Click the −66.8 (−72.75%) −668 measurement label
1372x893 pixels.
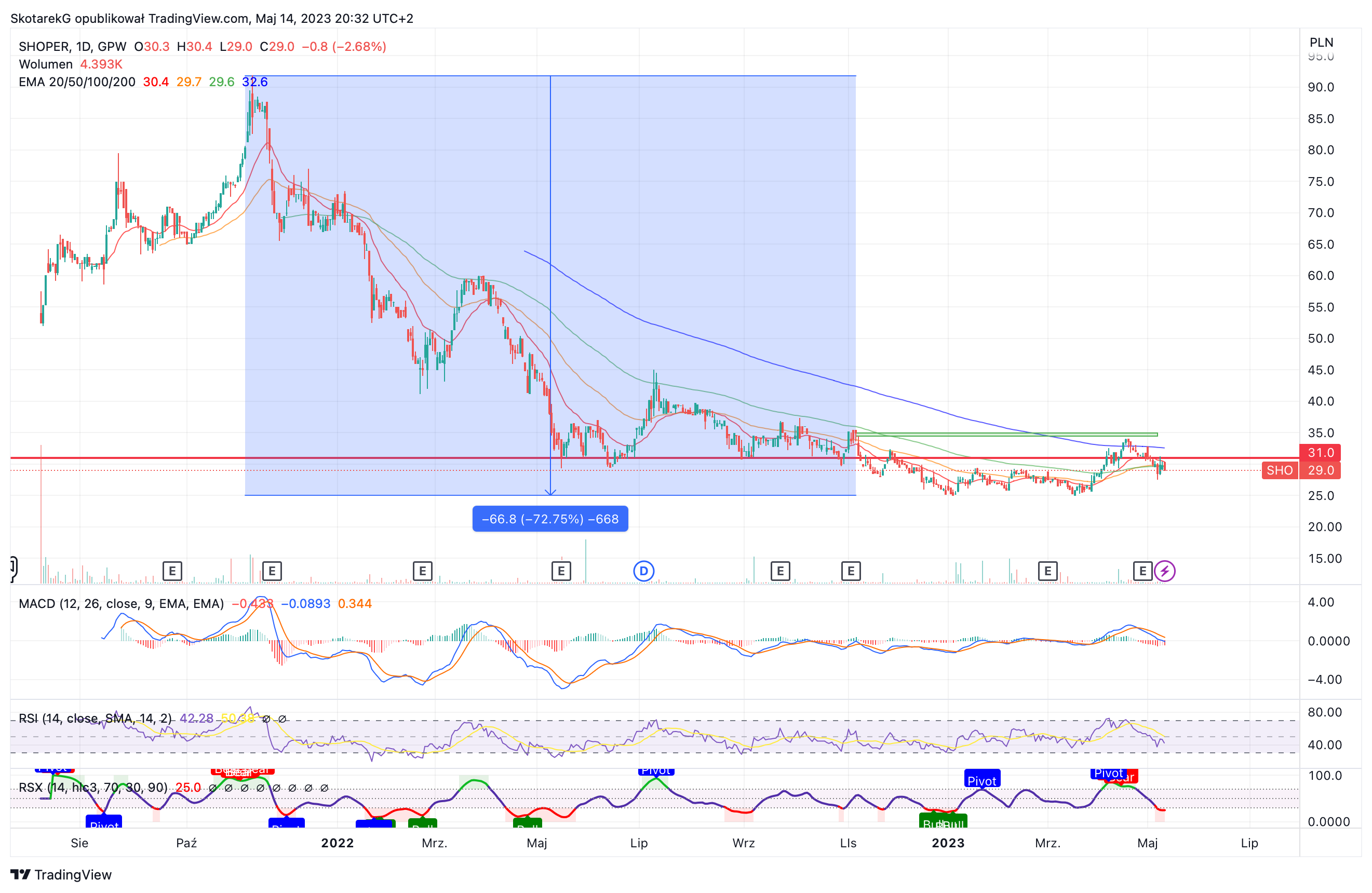(x=550, y=519)
